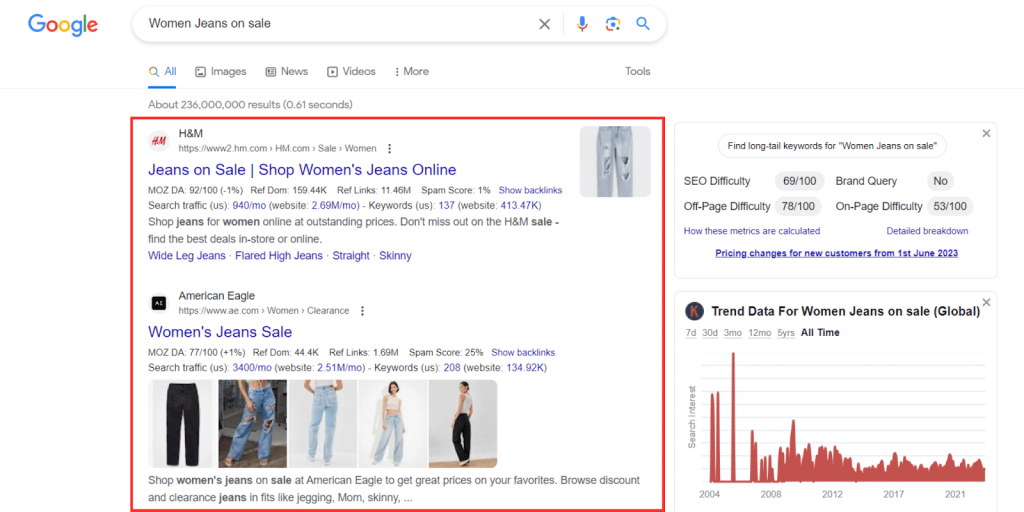Open the Detailed breakdown link
The width and height of the screenshot is (1024, 512).
927,231
